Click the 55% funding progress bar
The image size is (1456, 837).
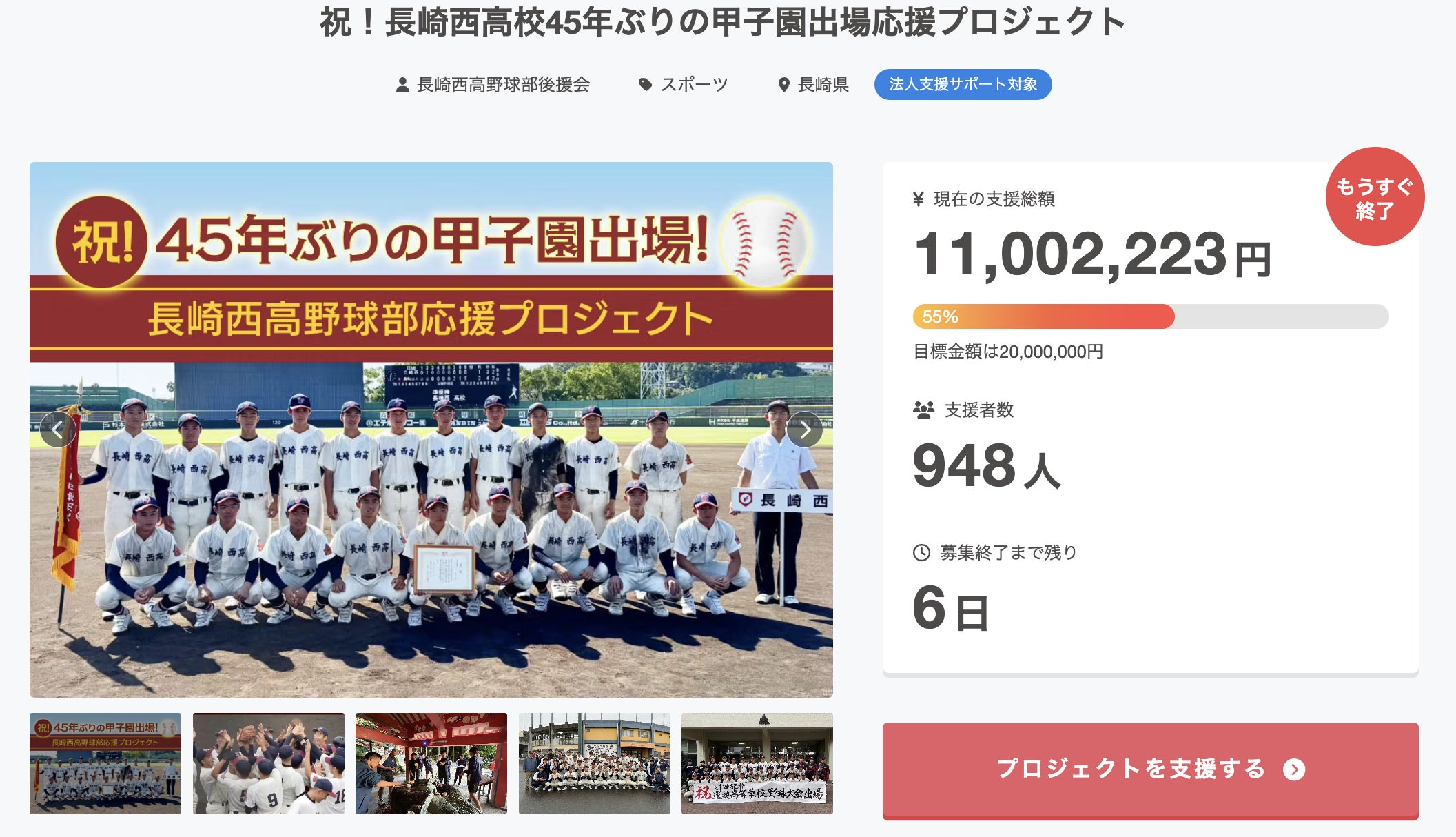(x=1150, y=316)
